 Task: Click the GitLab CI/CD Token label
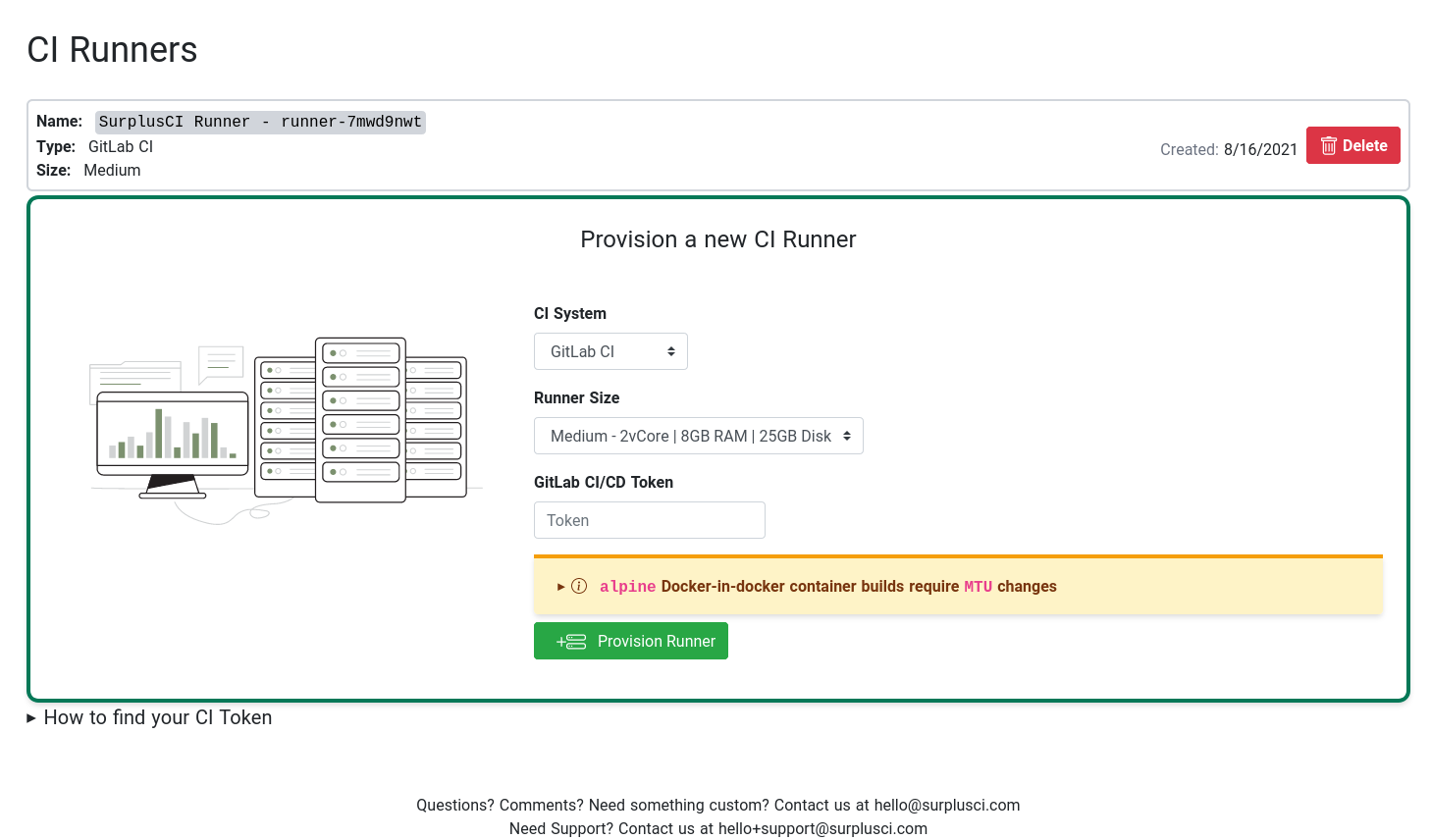[604, 482]
